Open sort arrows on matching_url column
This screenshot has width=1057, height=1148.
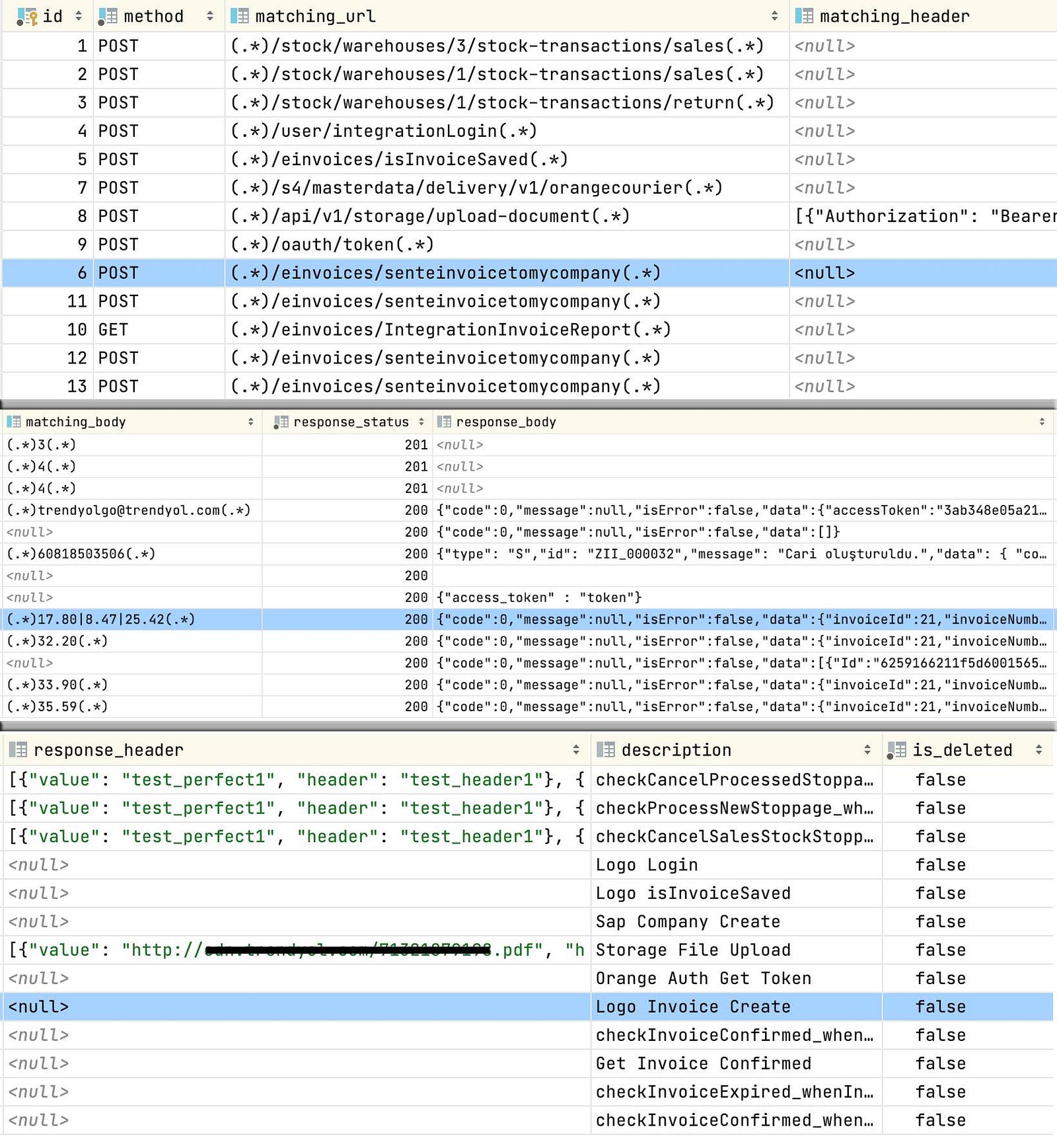tap(774, 16)
